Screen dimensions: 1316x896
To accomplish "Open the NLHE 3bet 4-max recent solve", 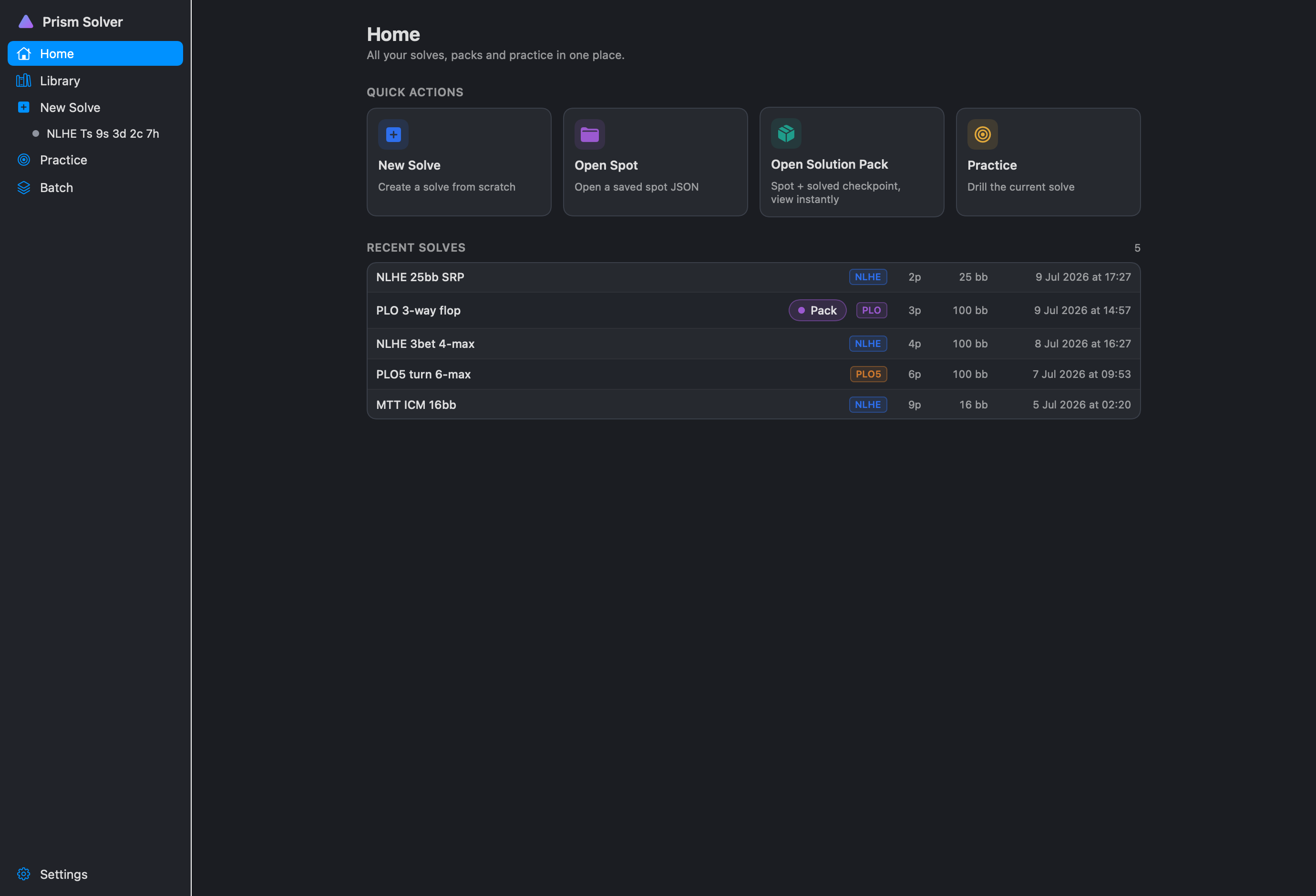I will [x=753, y=344].
